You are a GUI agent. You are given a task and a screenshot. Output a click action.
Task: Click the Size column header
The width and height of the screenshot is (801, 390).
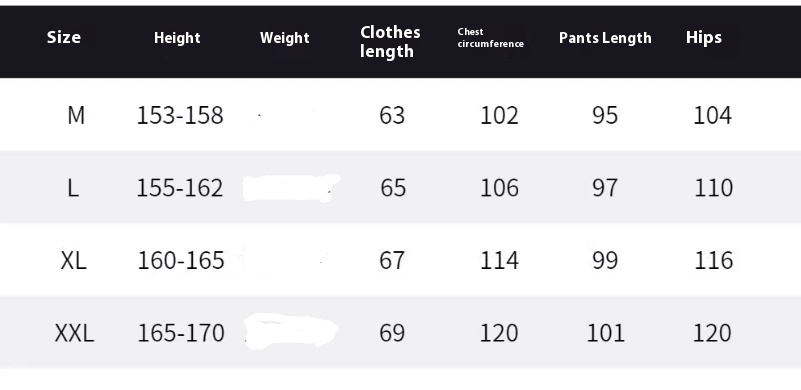(63, 37)
